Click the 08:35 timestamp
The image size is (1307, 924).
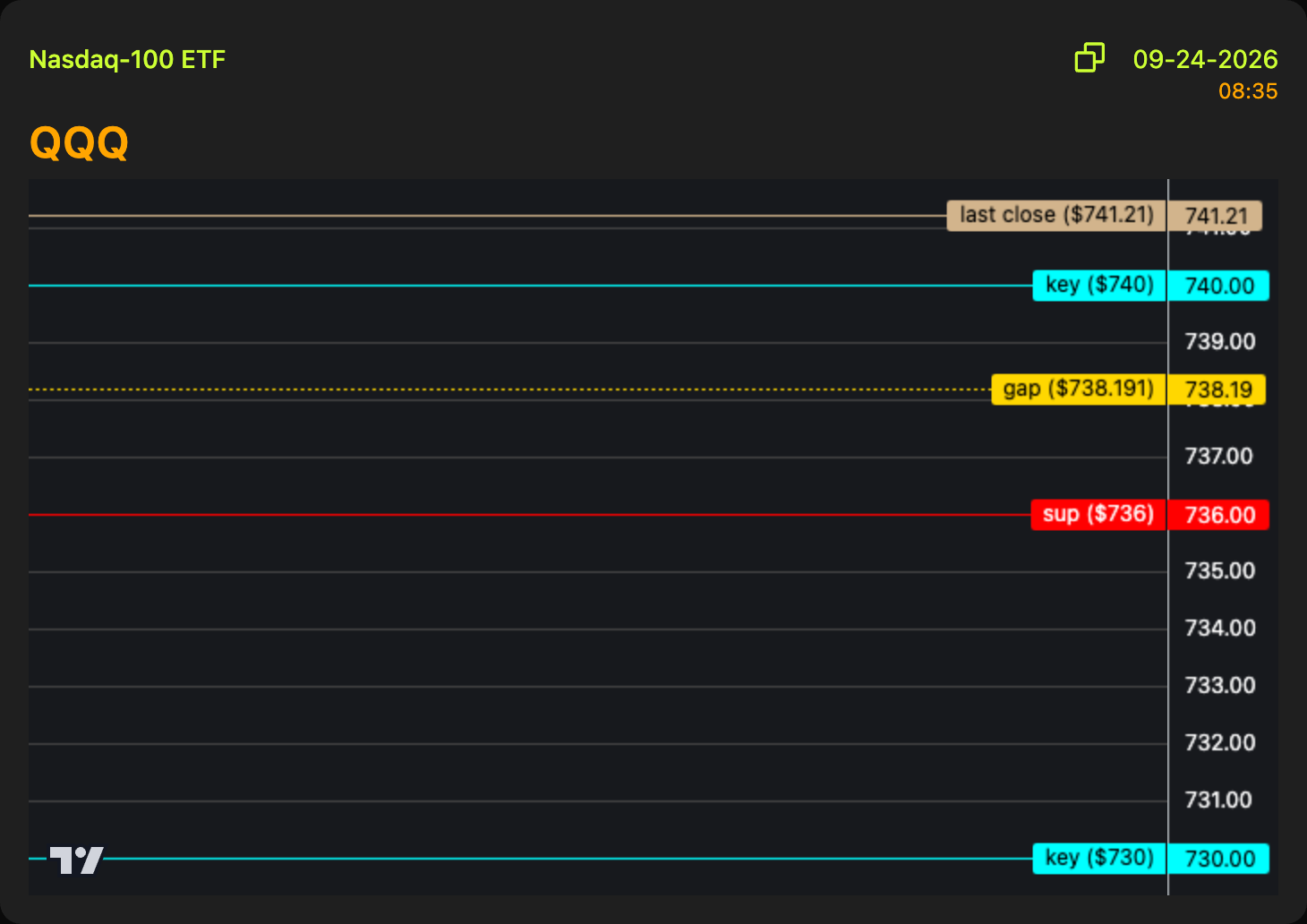point(1248,91)
